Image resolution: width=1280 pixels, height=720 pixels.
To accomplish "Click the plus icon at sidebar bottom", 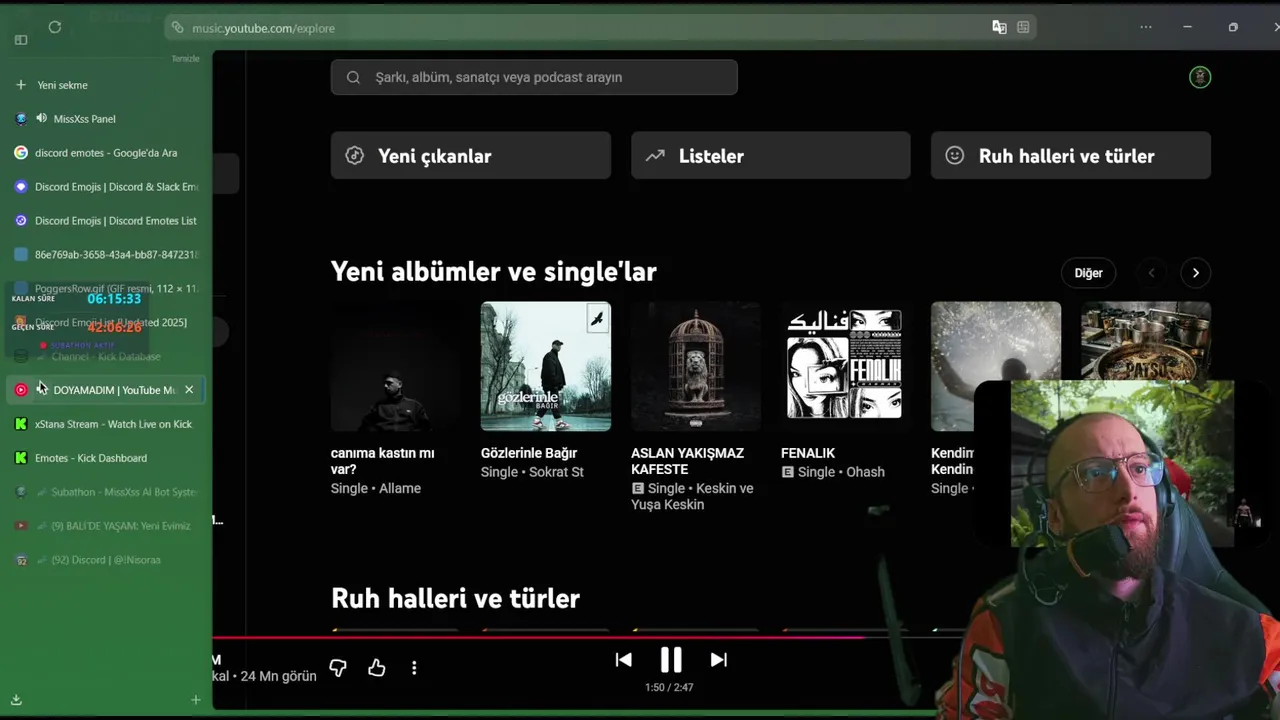I will tap(196, 700).
